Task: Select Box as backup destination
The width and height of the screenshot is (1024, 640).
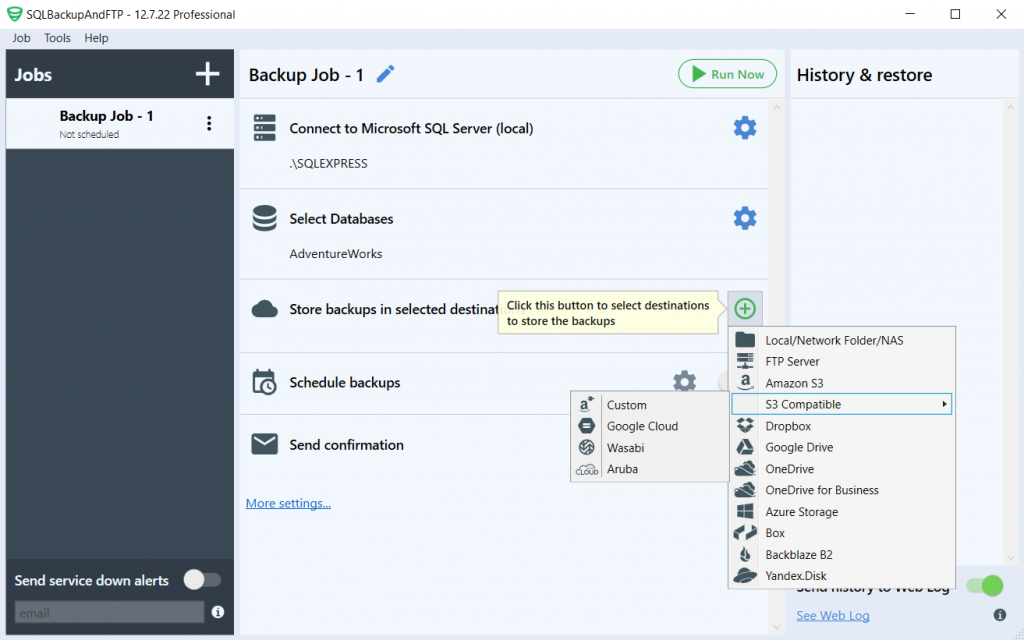Action: (x=842, y=533)
